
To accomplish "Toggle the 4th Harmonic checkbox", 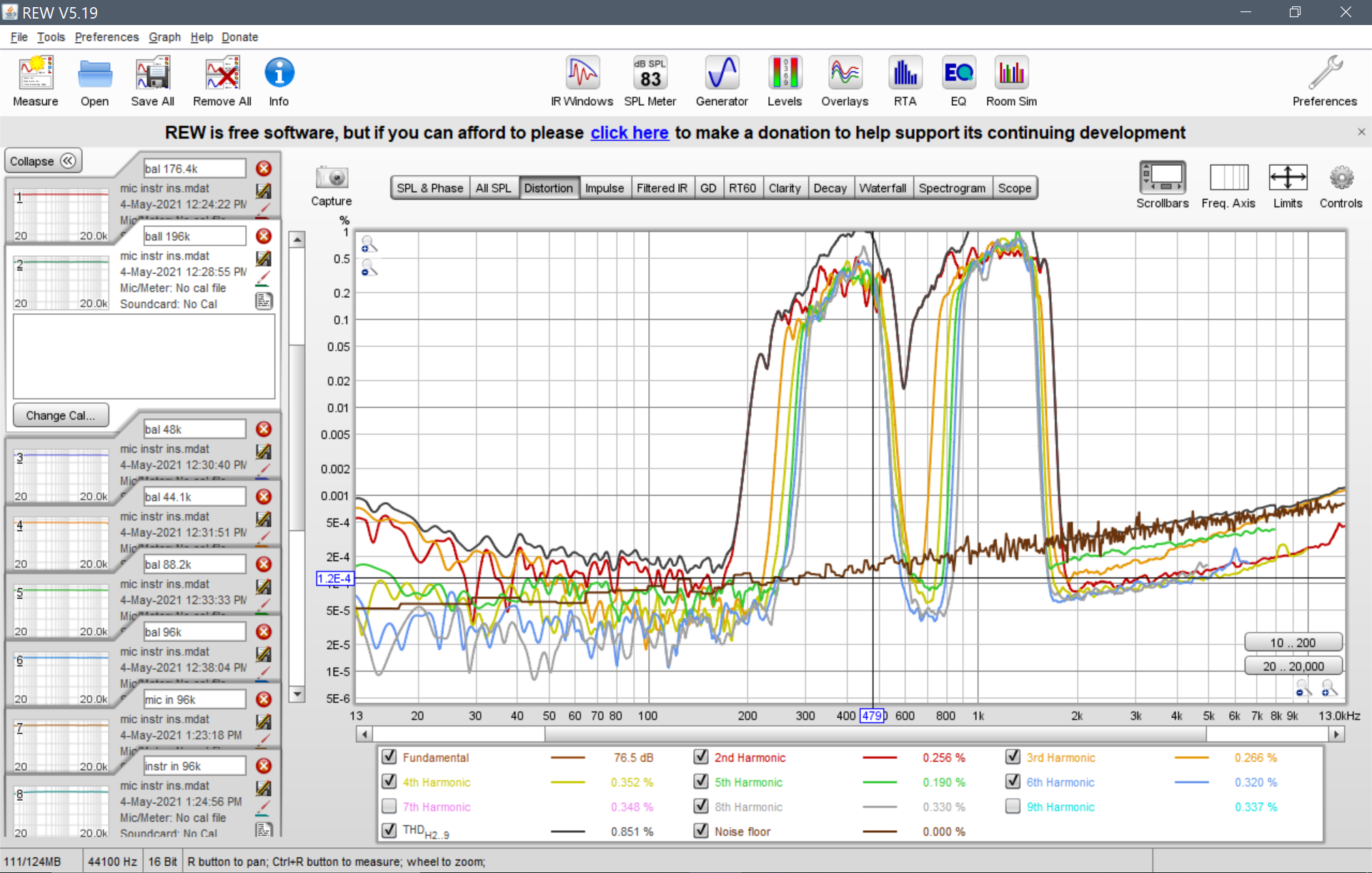I will pos(389,781).
